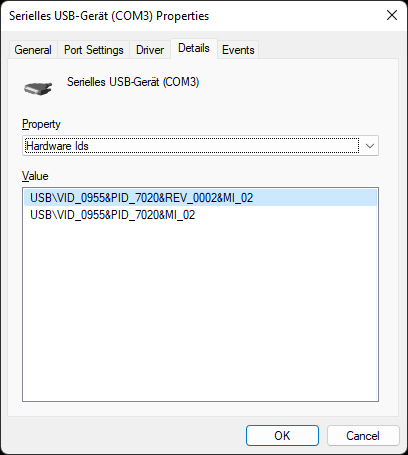This screenshot has height=455, width=408.
Task: Confirm with the OK button
Action: coord(282,435)
